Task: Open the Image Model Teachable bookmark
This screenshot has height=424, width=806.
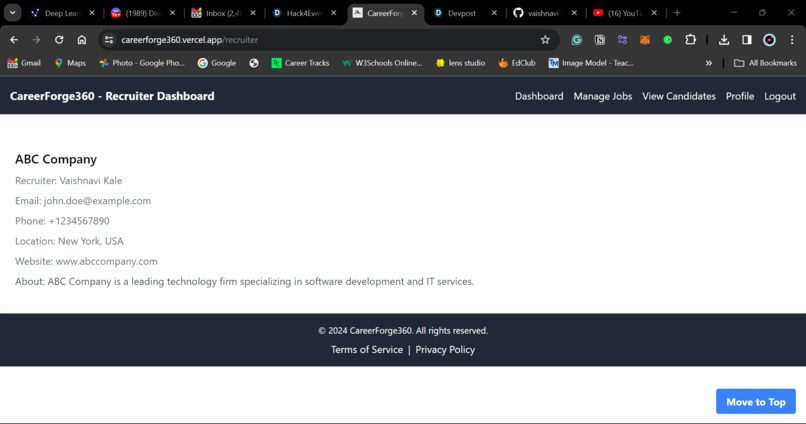Action: pos(591,63)
